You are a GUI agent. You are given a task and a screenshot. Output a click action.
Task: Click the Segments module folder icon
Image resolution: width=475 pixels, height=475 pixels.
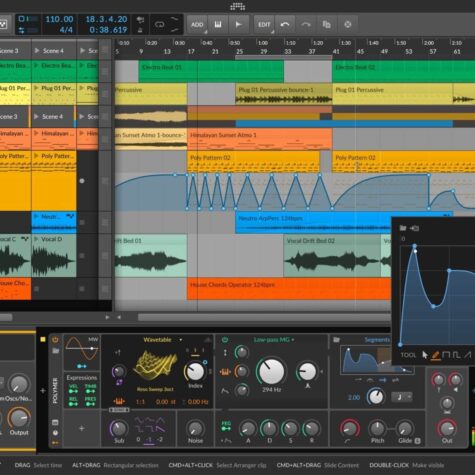[336, 340]
